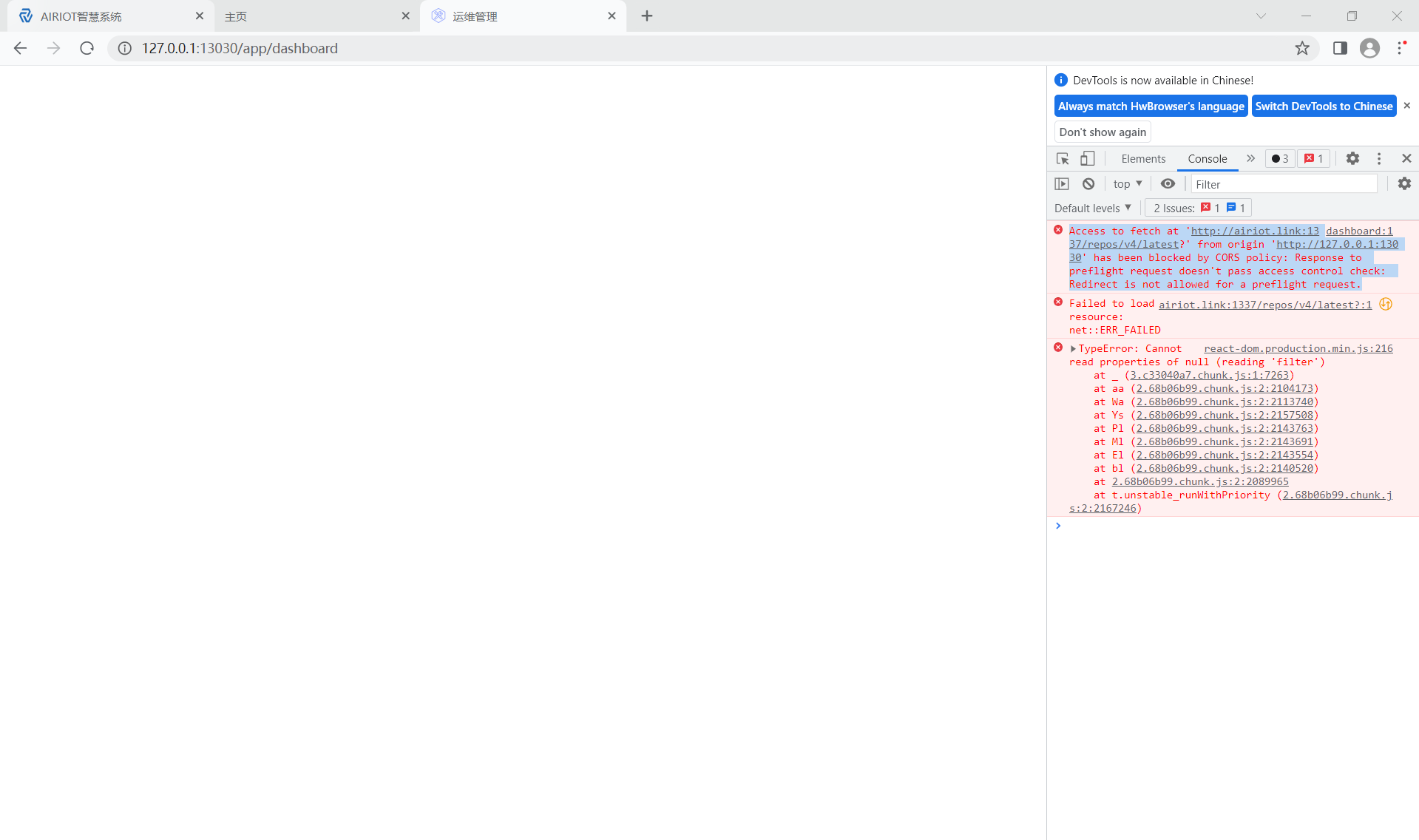Open the Console panel tab
This screenshot has width=1419, height=840.
(x=1207, y=159)
